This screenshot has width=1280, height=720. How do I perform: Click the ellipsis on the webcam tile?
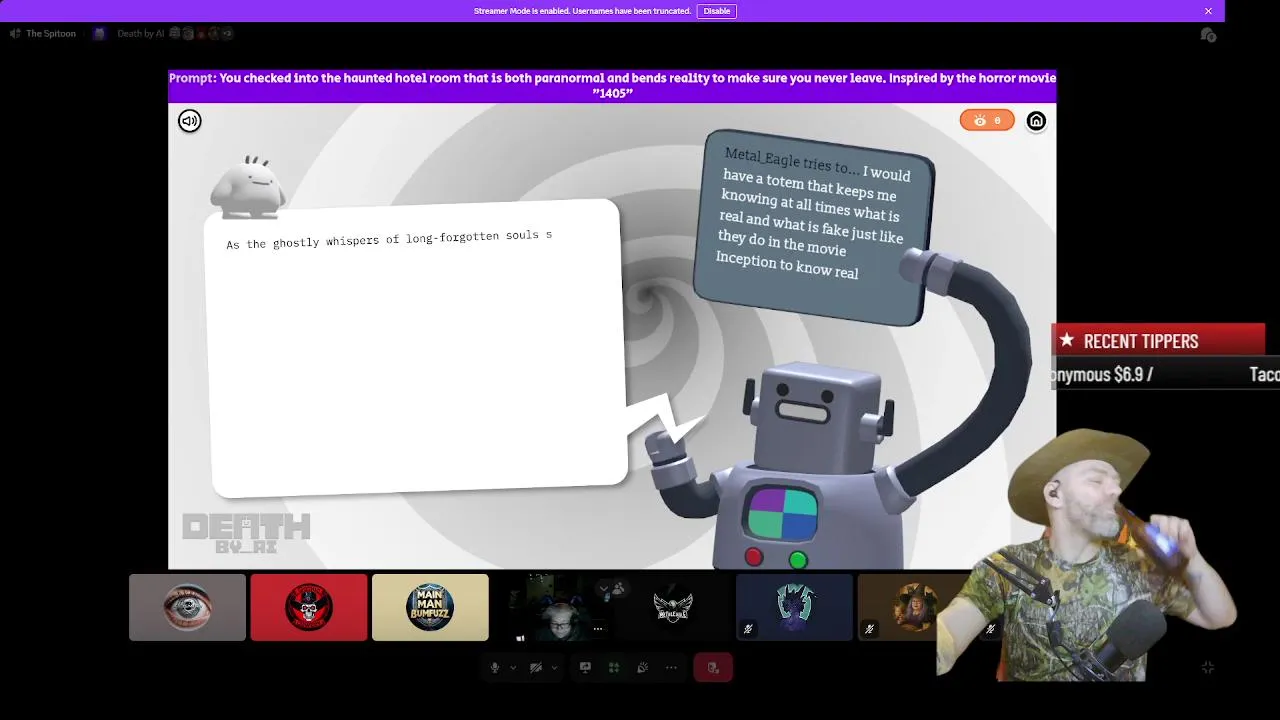coord(598,629)
